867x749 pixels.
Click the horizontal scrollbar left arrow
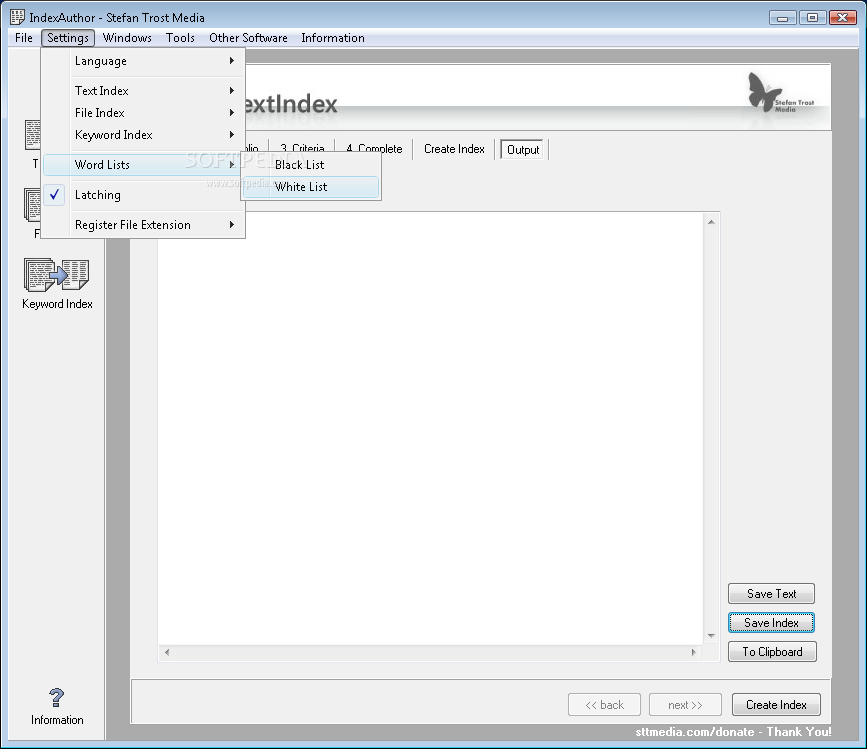(167, 652)
